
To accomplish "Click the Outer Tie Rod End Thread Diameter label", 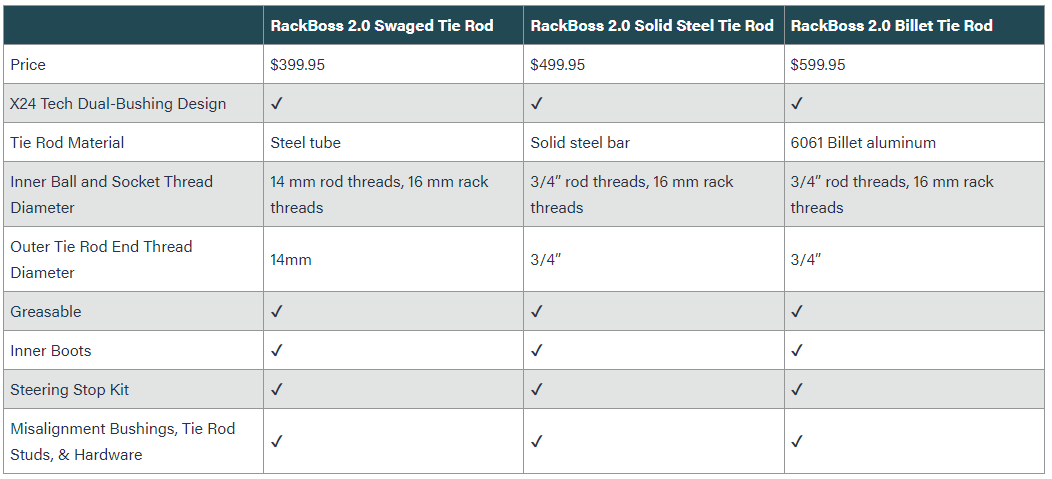I will point(101,259).
